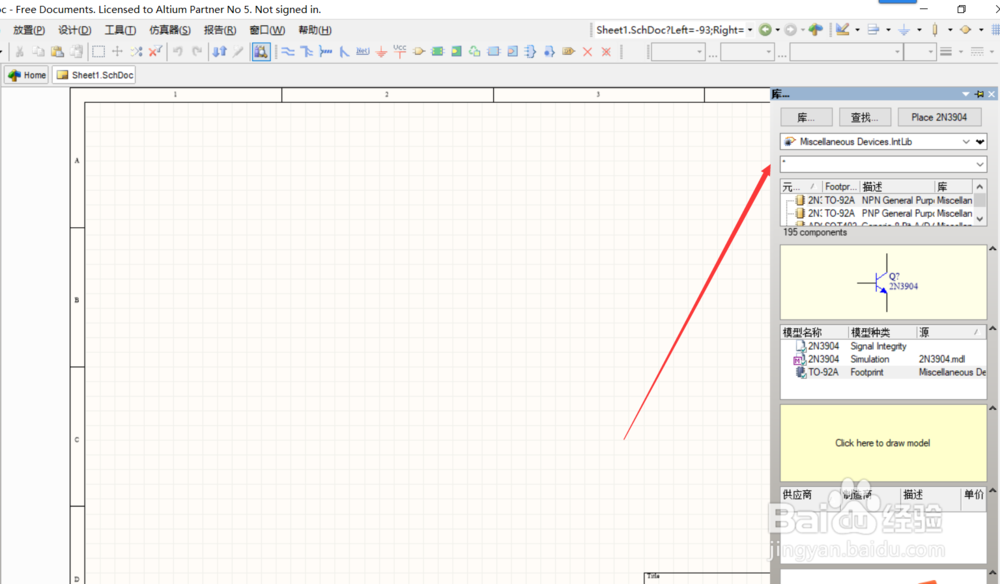1000x584 pixels.
Task: Expand the Miscellaneous Devices.IntLib library dropdown
Action: pyautogui.click(x=966, y=142)
